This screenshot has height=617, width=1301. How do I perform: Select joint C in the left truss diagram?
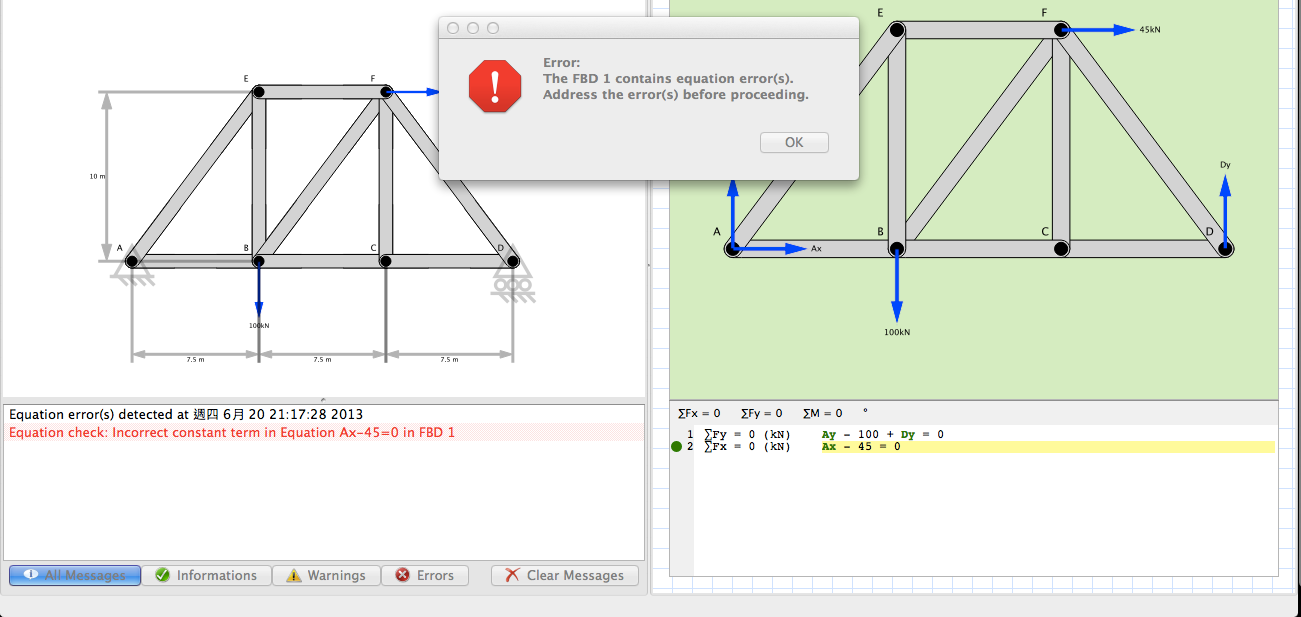[385, 261]
